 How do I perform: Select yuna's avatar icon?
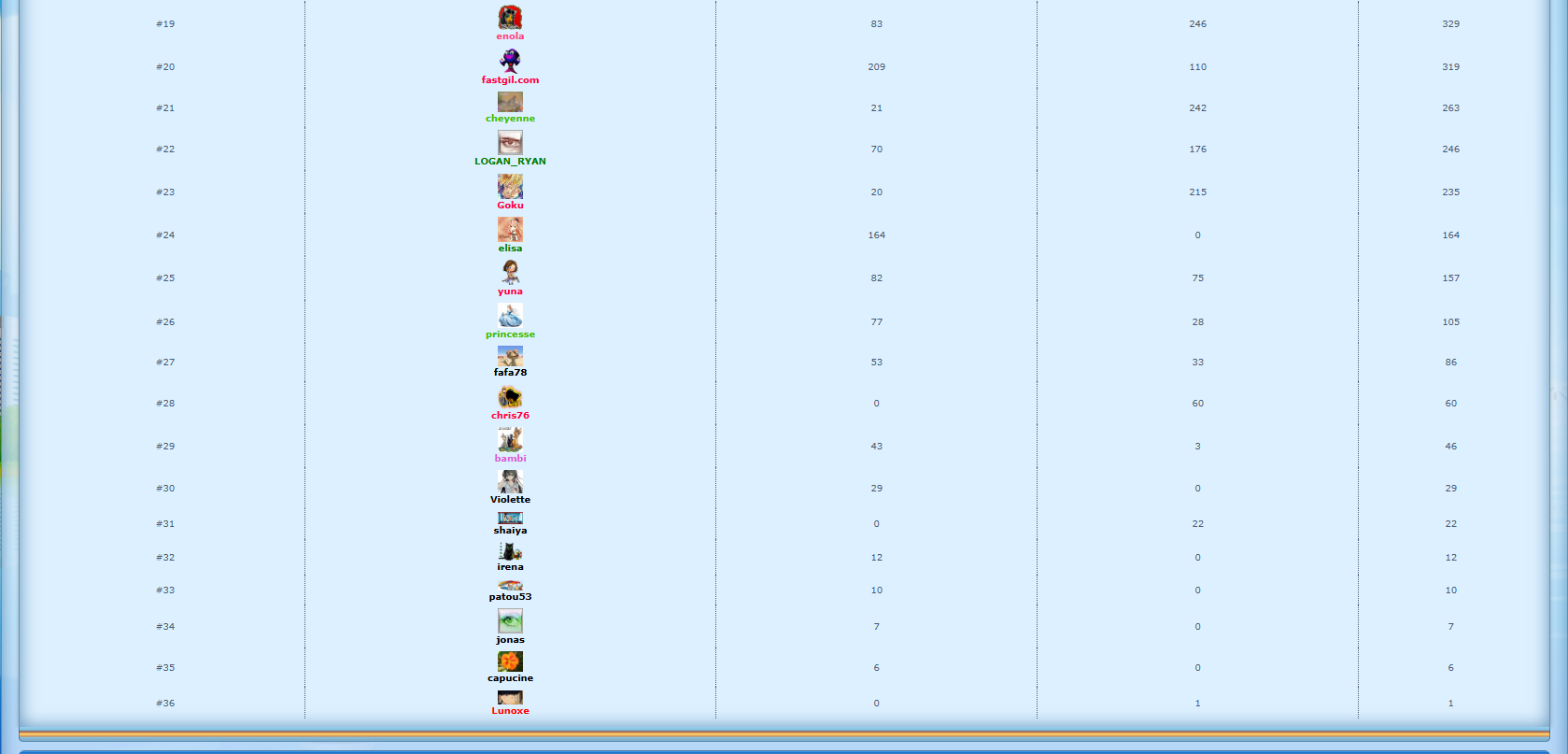pyautogui.click(x=510, y=272)
